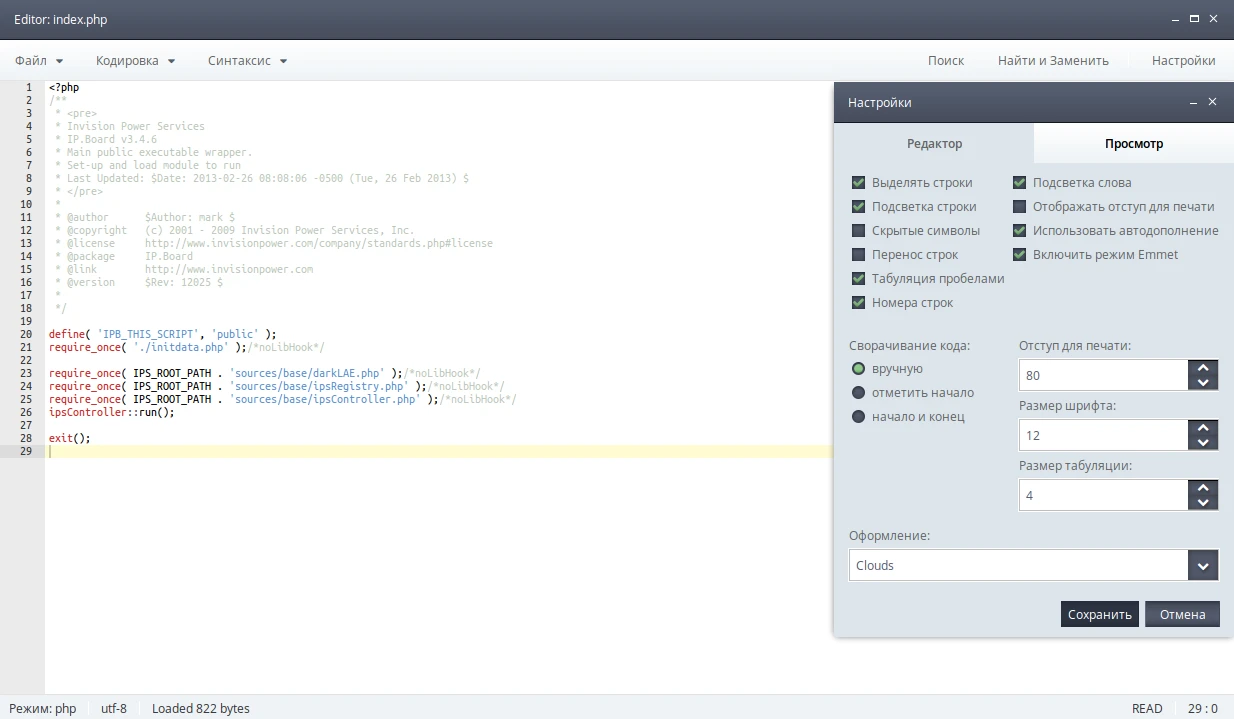Enable the Скрытые символы checkbox
The height and width of the screenshot is (719, 1234).
pyautogui.click(x=858, y=231)
